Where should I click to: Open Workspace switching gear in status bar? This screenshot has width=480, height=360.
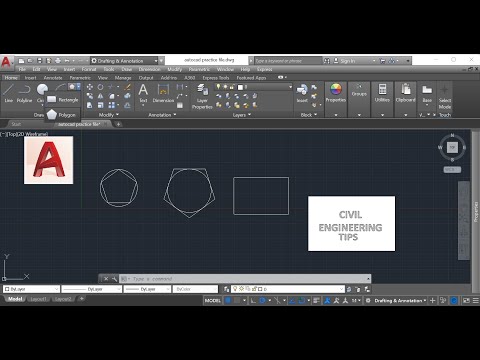[368, 300]
